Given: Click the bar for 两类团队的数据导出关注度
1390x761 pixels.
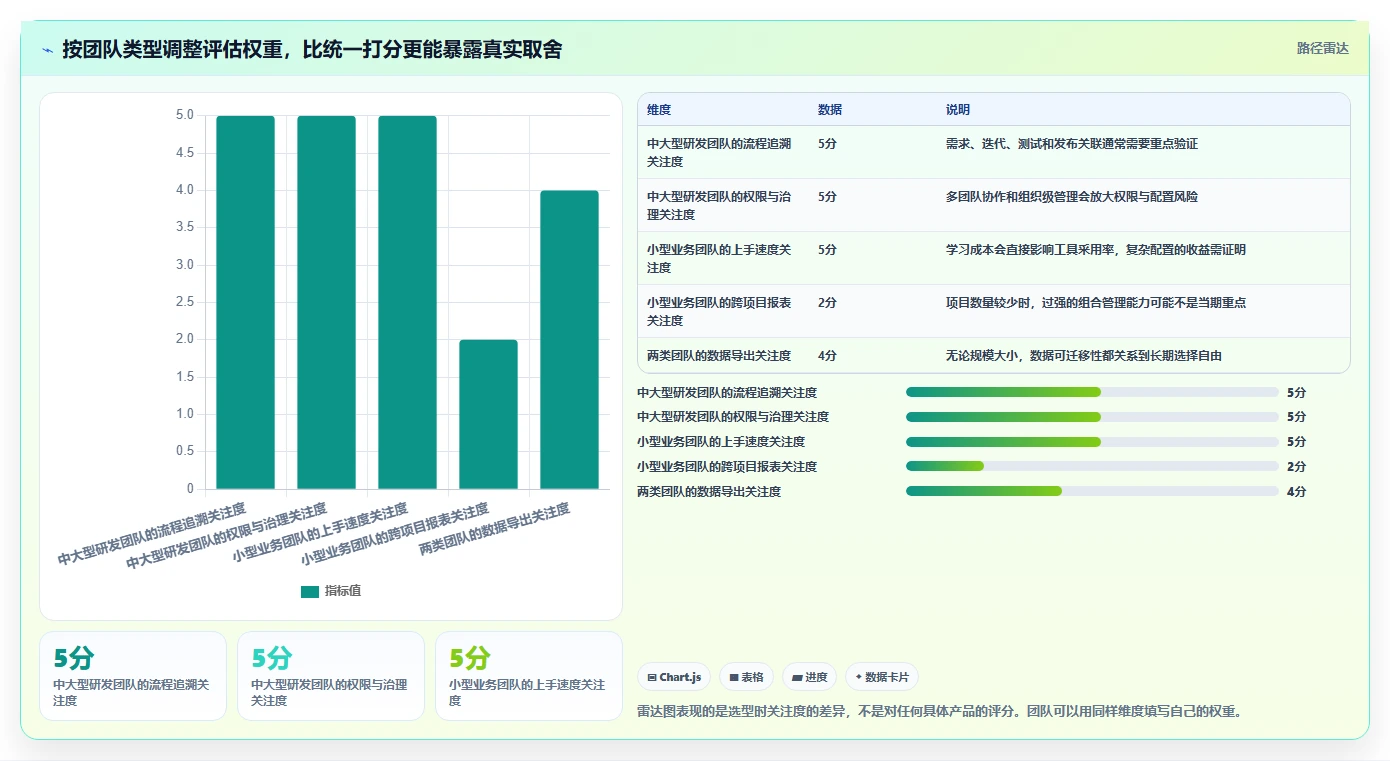Looking at the screenshot, I should point(569,340).
